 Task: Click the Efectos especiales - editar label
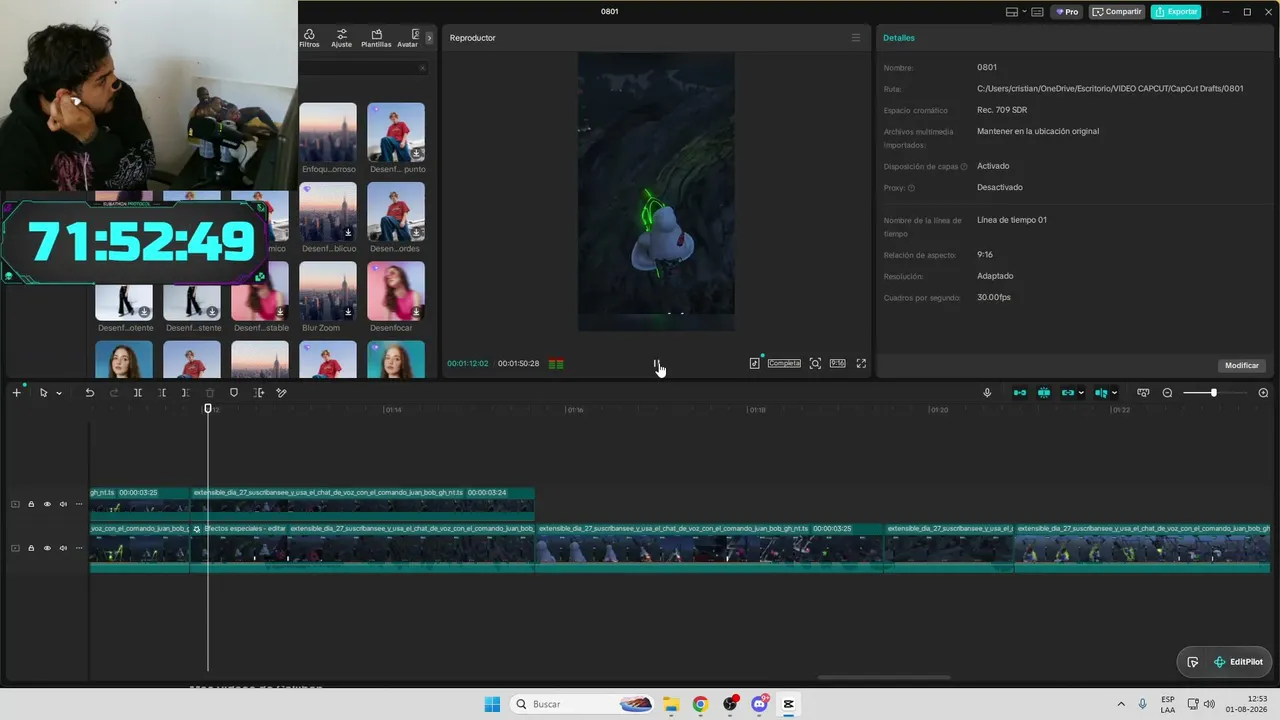(245, 528)
